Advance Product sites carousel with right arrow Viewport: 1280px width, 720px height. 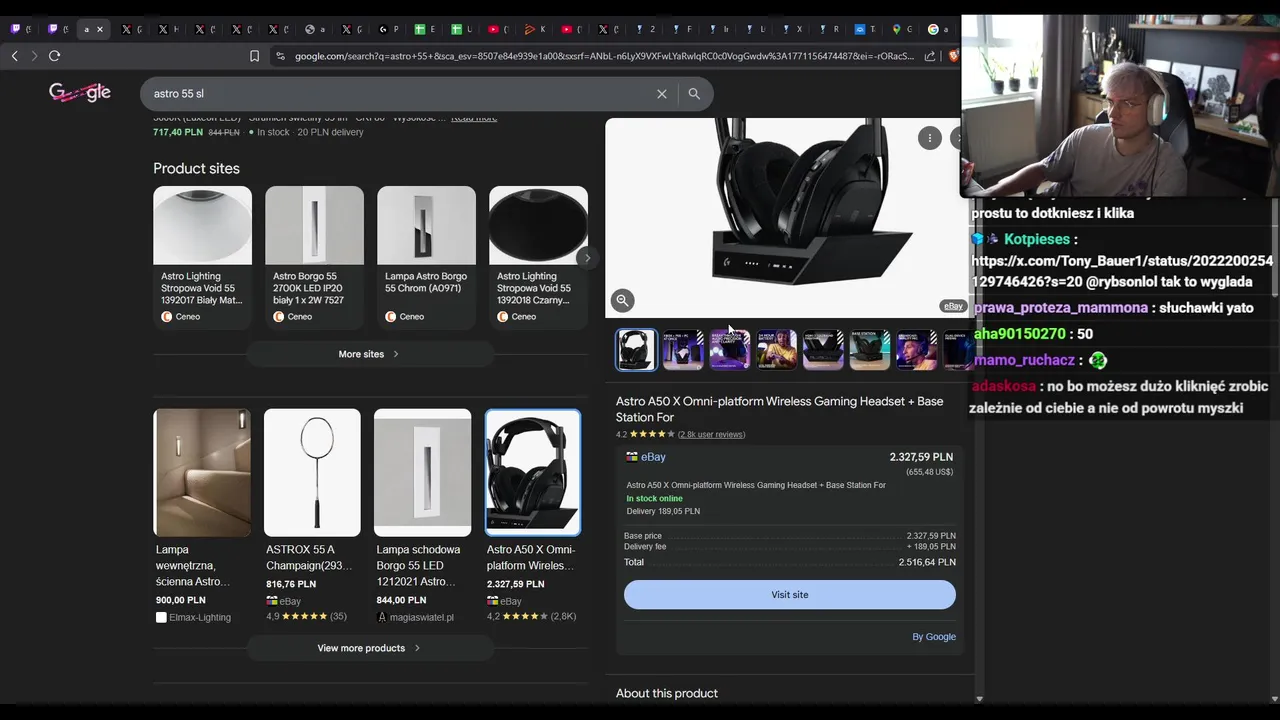(587, 258)
